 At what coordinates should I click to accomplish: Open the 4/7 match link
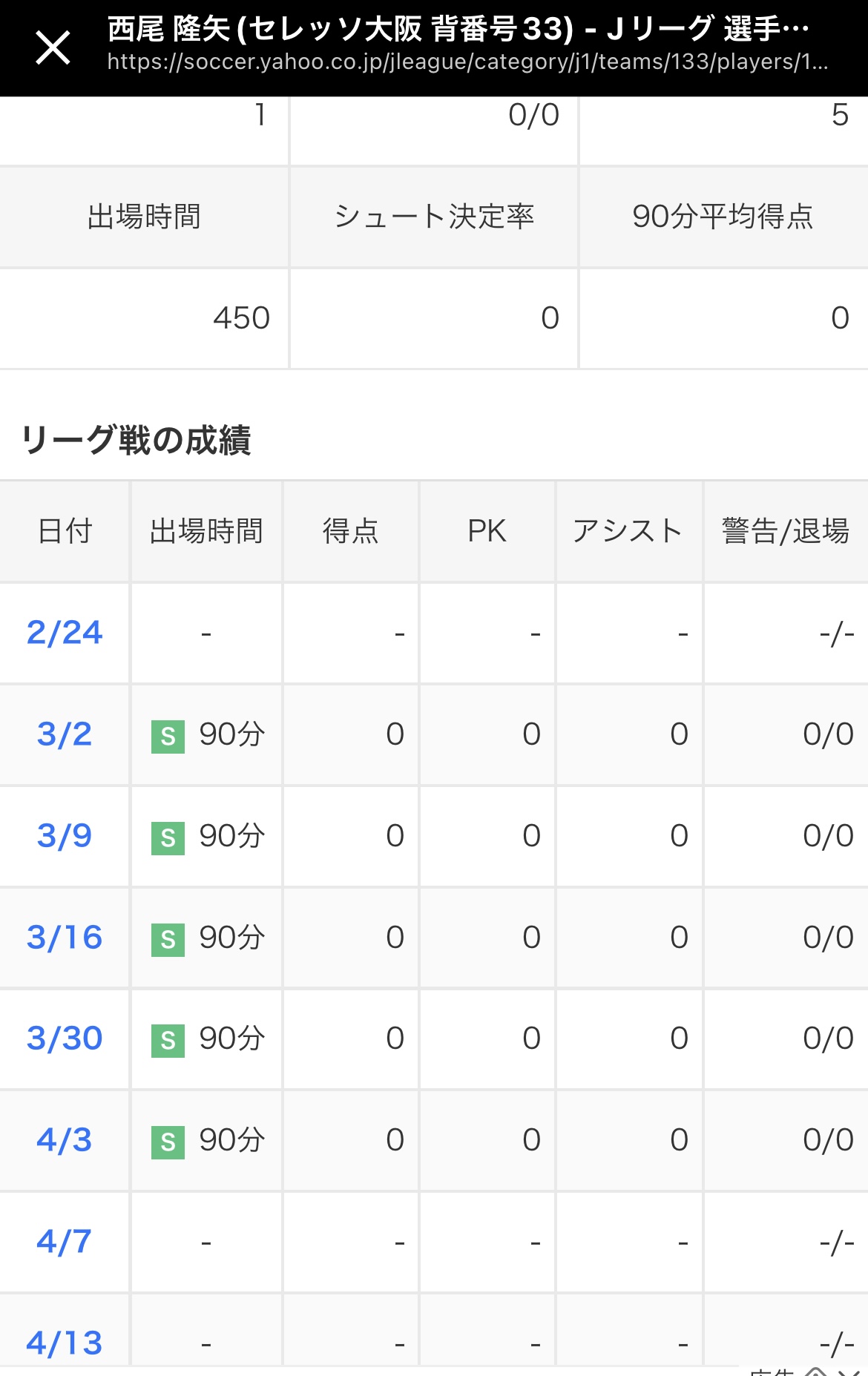[65, 1242]
